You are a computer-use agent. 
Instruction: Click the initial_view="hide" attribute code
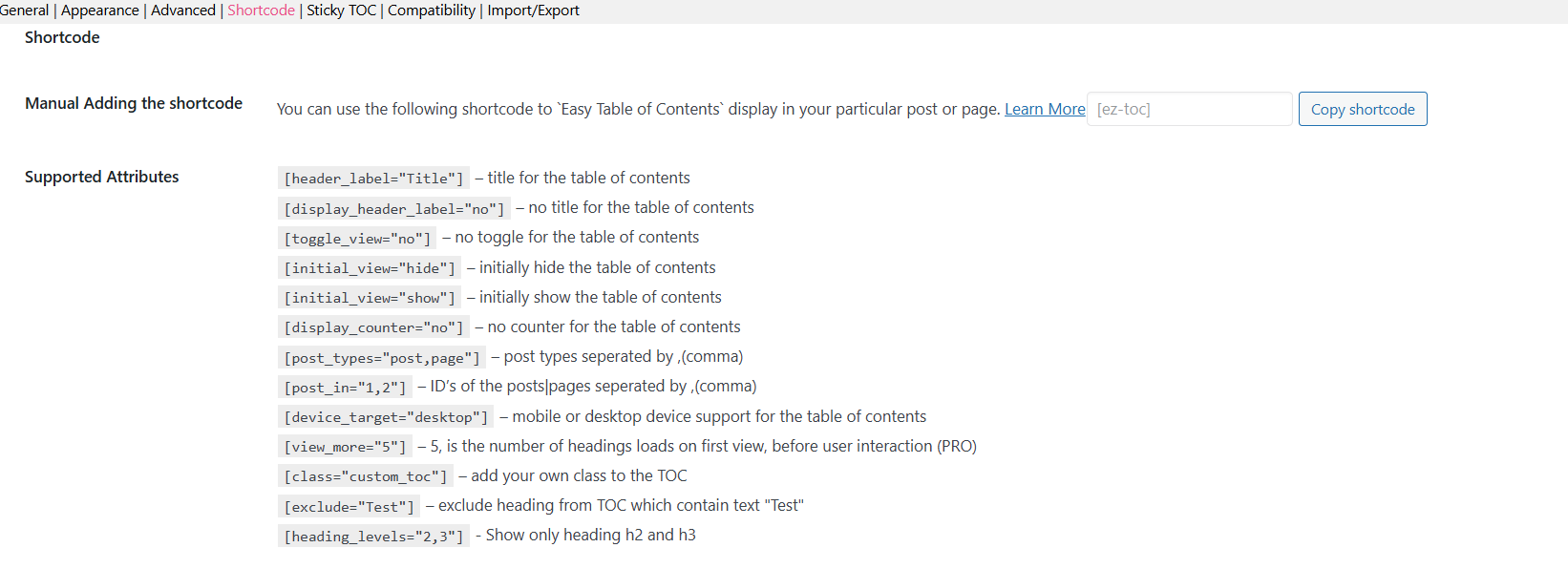pyautogui.click(x=370, y=268)
